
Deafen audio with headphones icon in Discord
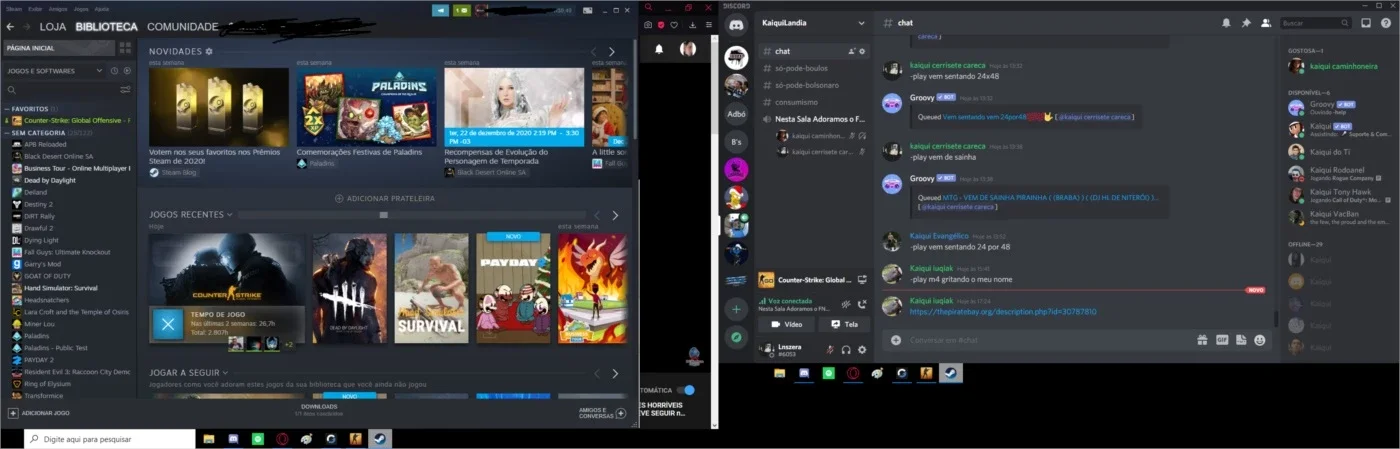tap(846, 349)
